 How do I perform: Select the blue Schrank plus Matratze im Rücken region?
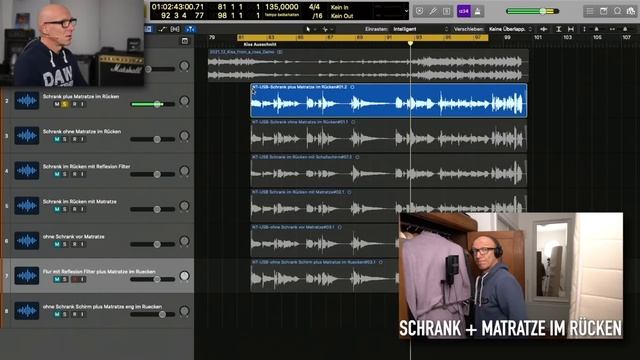point(389,101)
